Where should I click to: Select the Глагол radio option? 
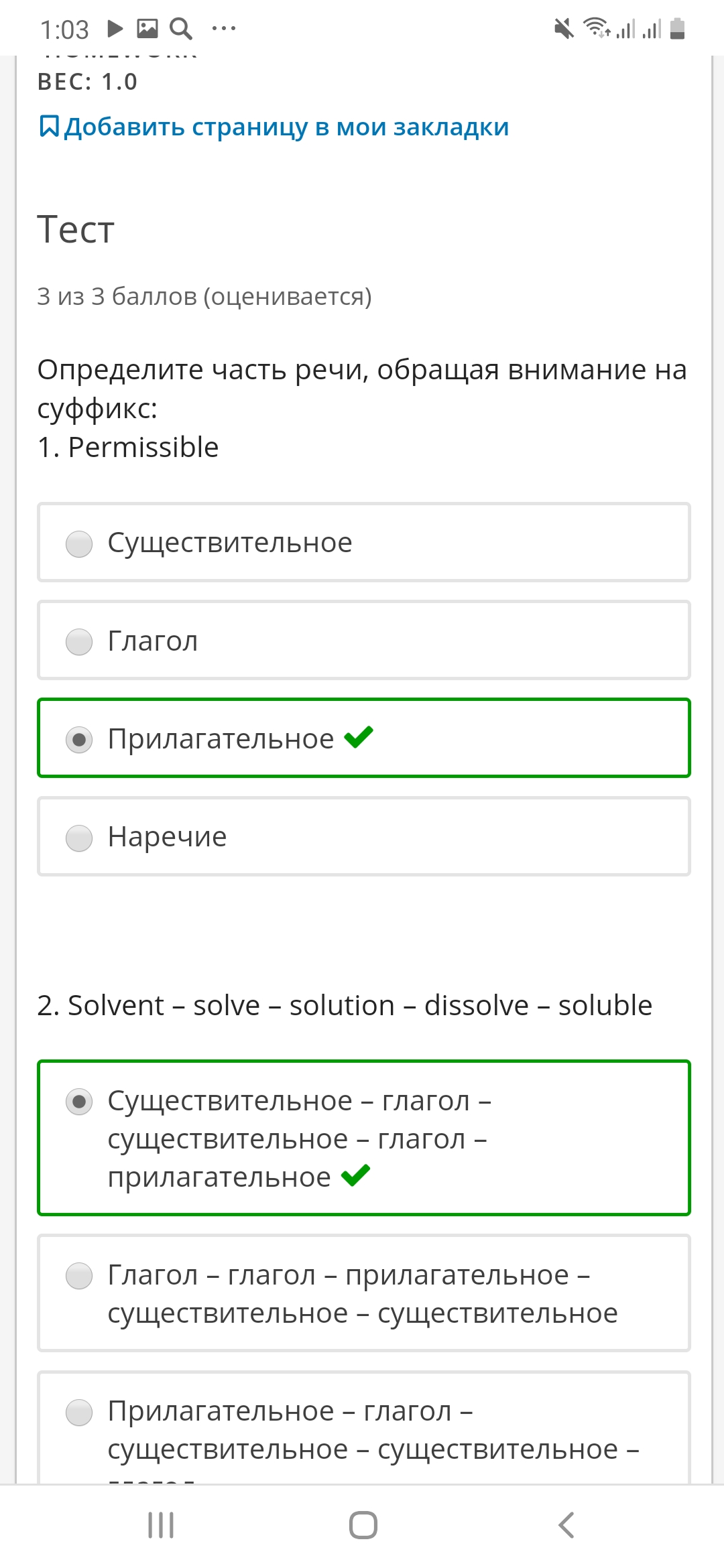tap(364, 641)
